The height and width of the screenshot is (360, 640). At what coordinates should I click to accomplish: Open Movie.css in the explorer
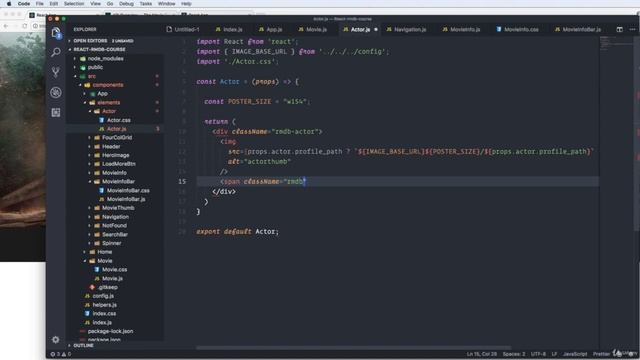pos(114,269)
